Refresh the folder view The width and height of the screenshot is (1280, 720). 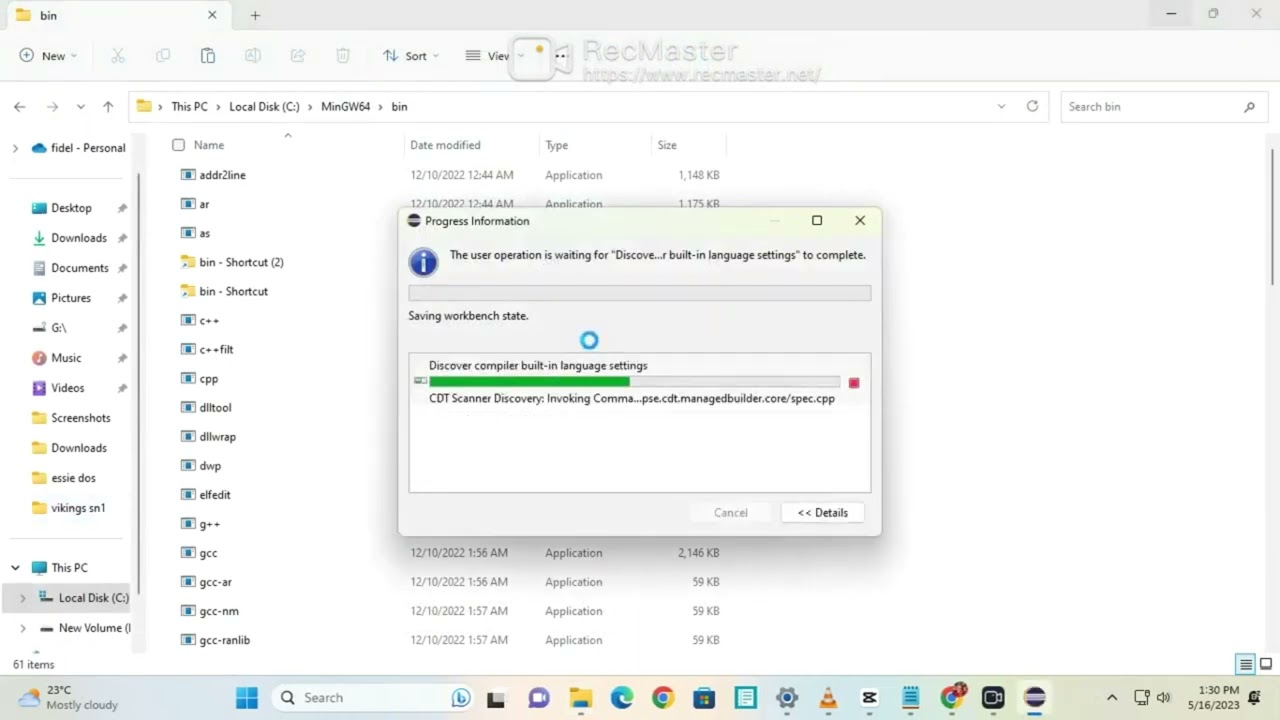click(1032, 106)
